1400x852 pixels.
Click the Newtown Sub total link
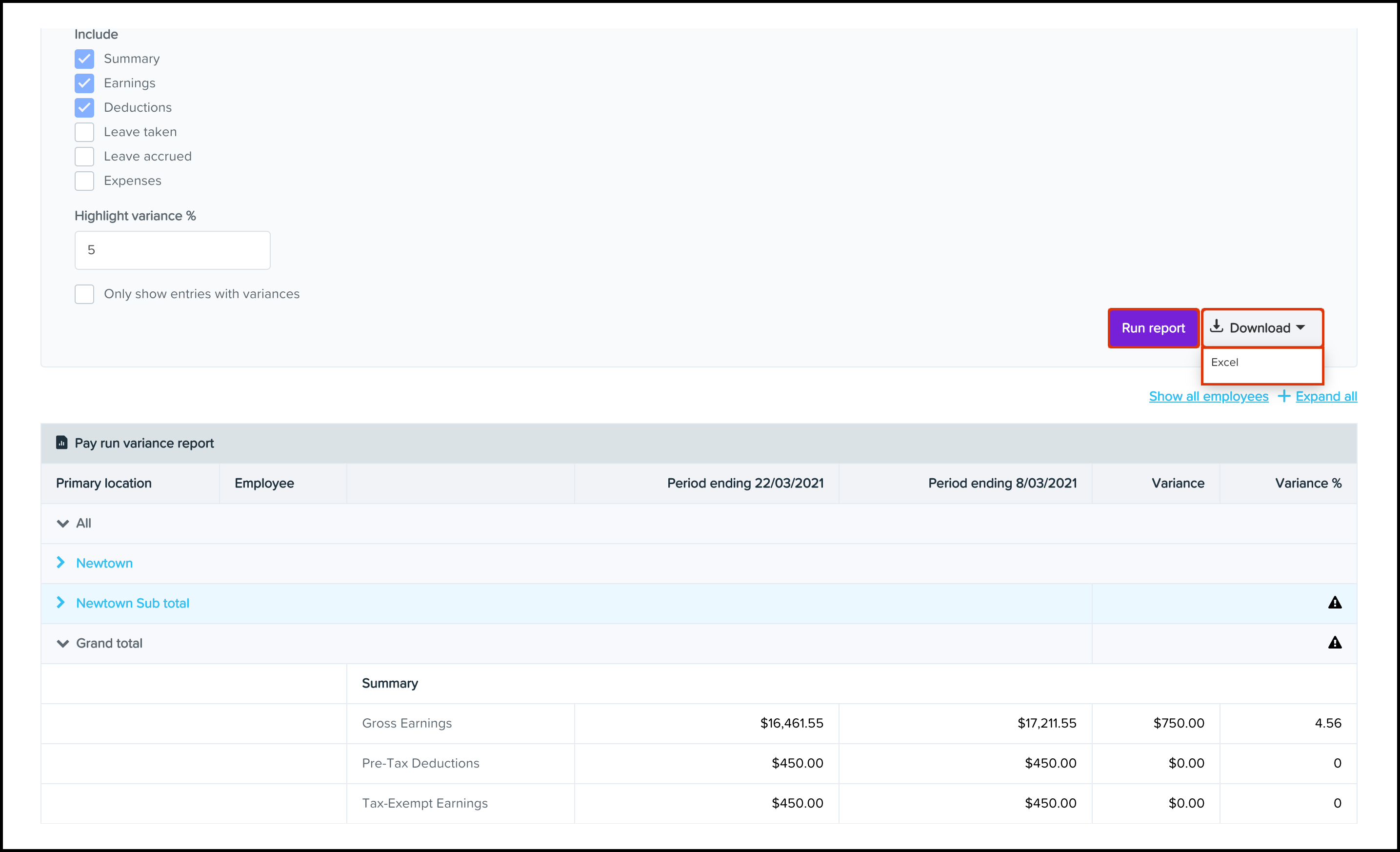[132, 603]
